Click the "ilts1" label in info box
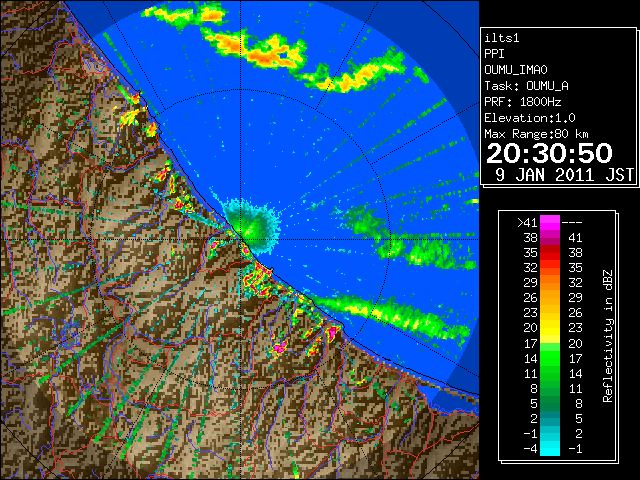640x480 pixels. pyautogui.click(x=502, y=38)
